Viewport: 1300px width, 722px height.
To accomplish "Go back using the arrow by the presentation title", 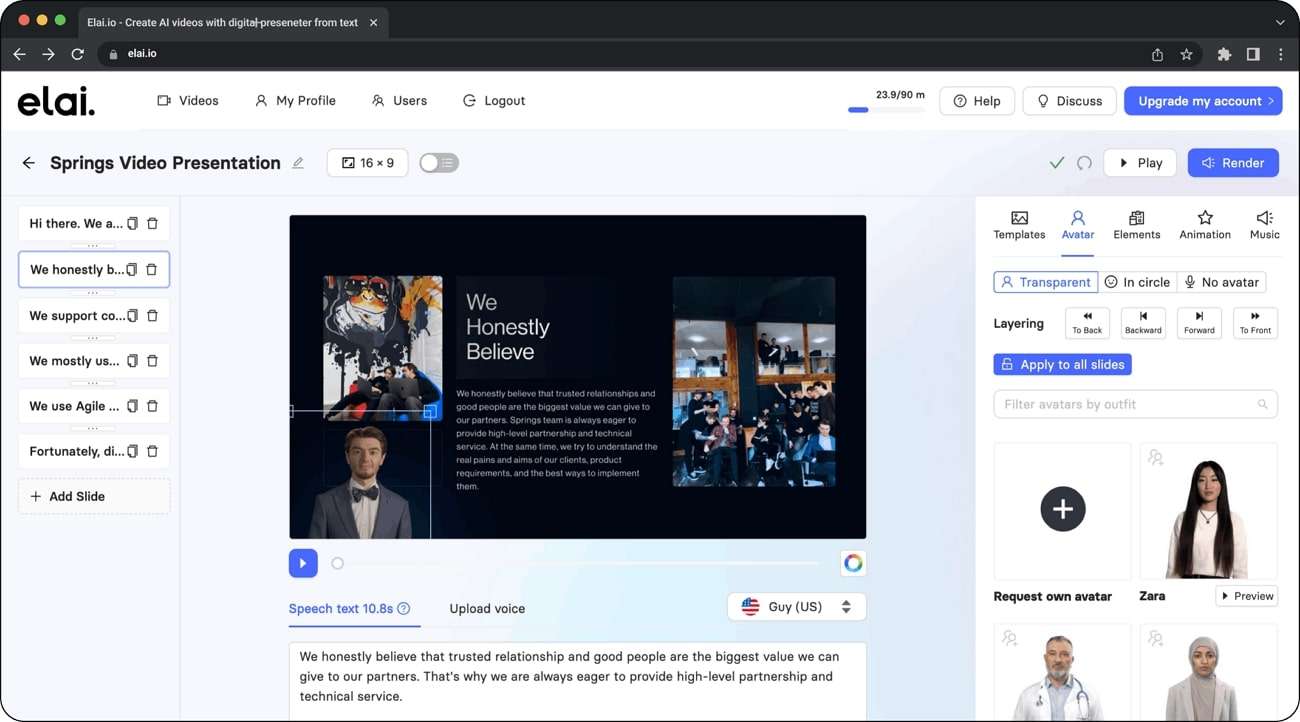I will click(29, 163).
